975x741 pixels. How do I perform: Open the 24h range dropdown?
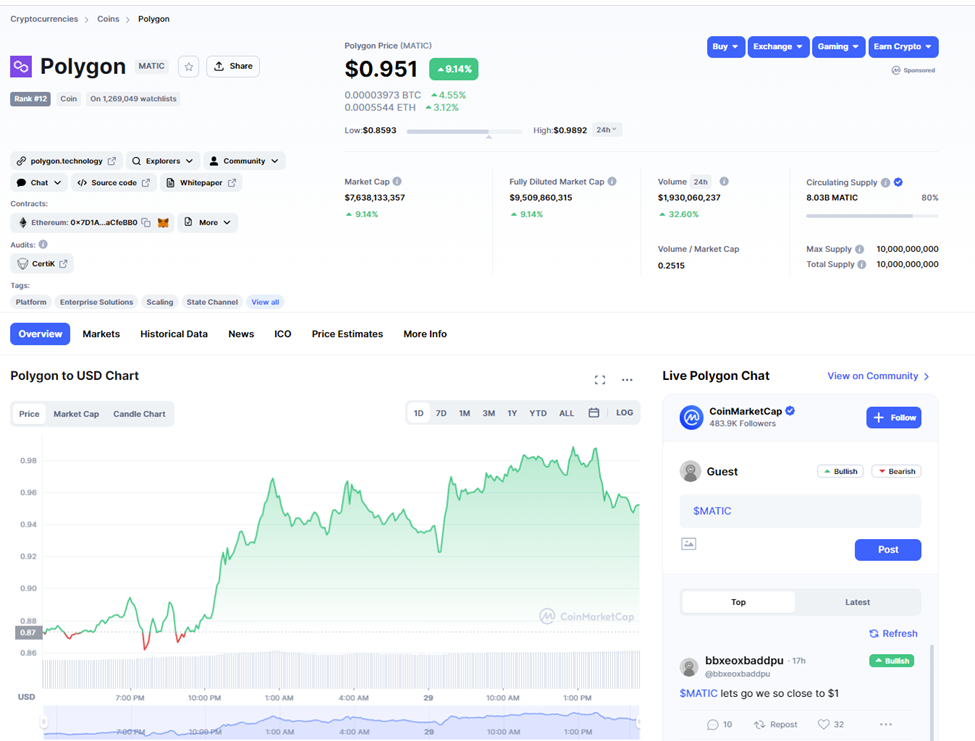606,130
